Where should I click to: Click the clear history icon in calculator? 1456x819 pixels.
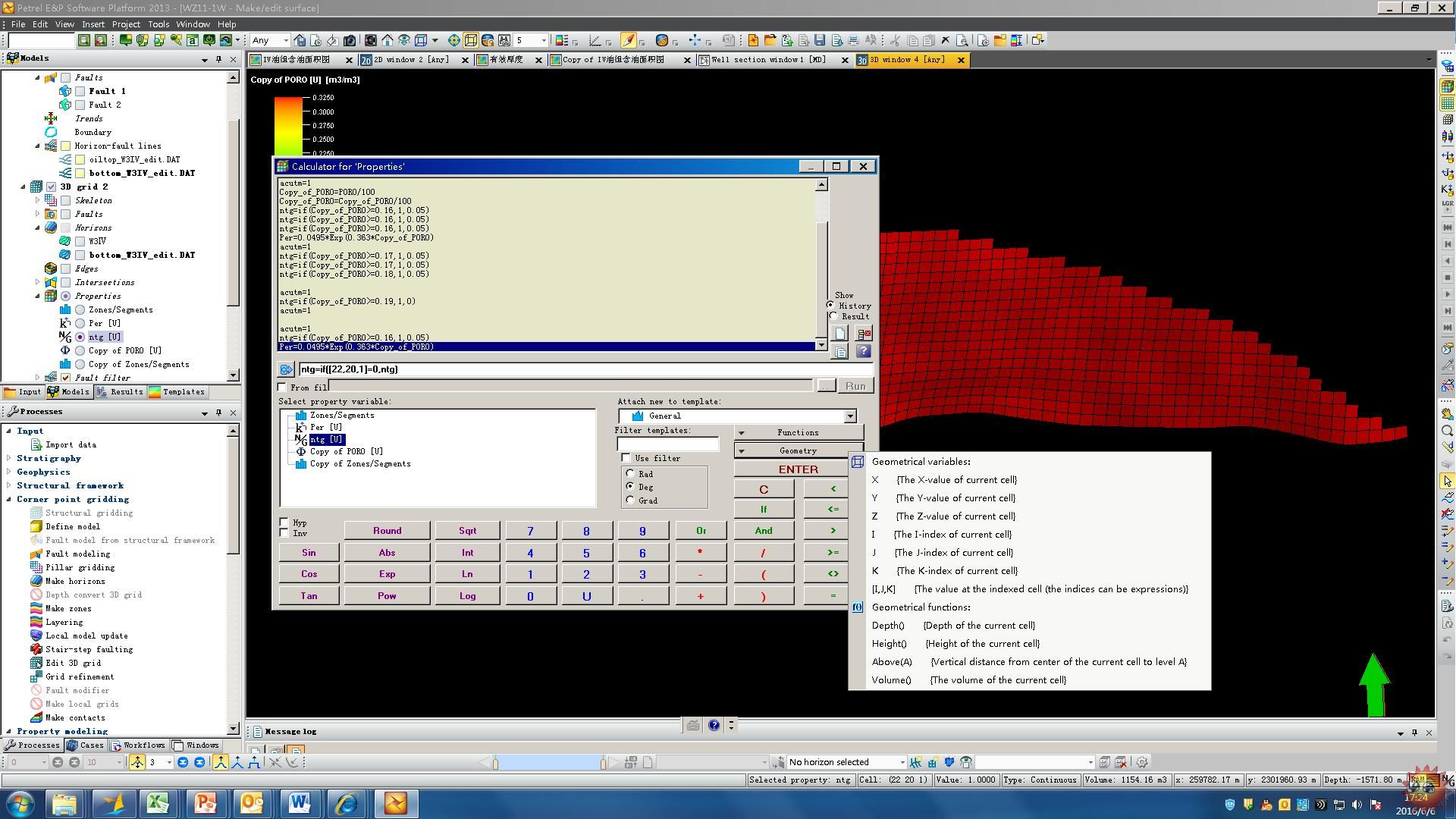click(864, 334)
